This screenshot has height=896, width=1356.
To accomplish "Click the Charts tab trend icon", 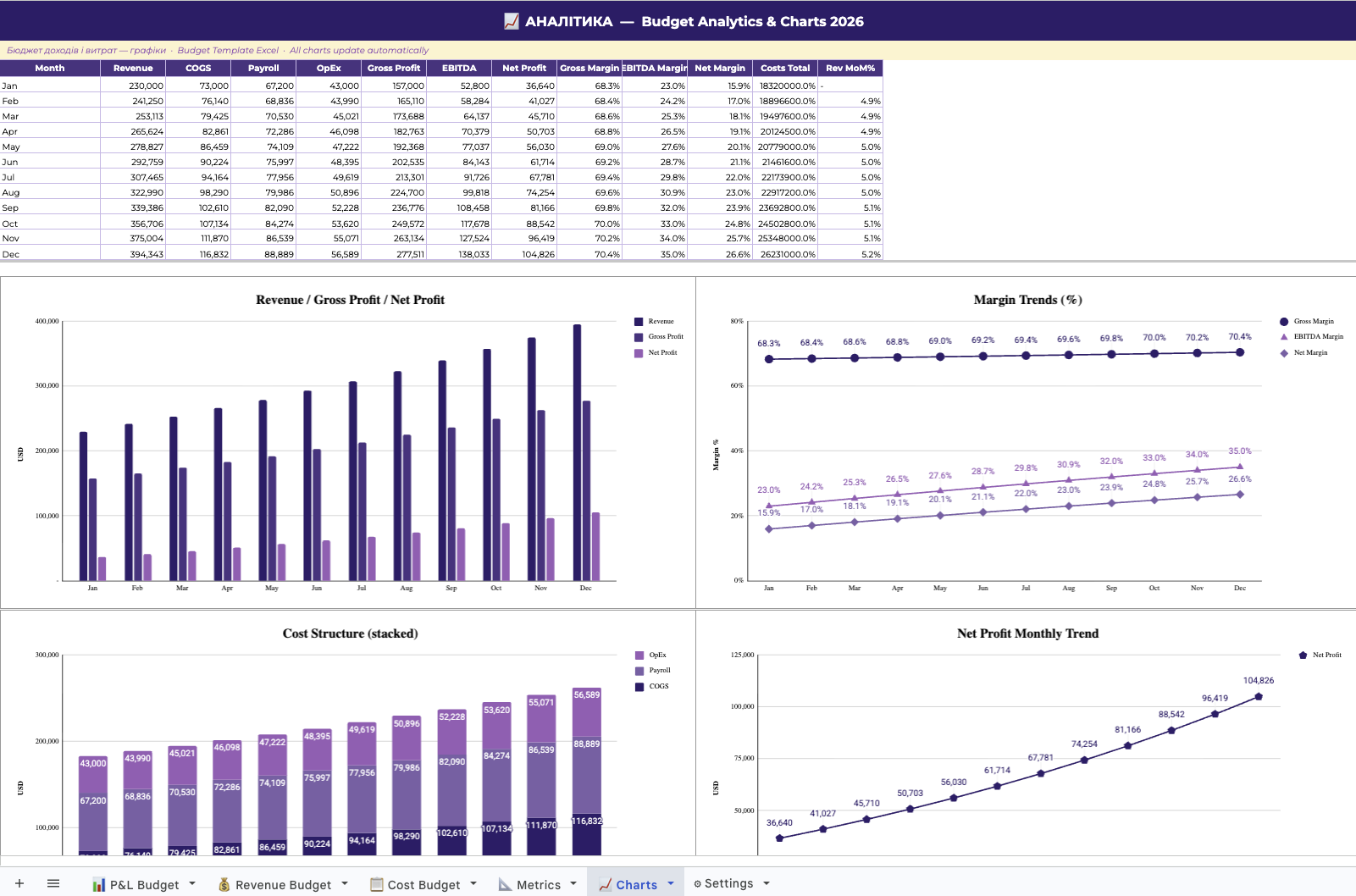I will (606, 884).
